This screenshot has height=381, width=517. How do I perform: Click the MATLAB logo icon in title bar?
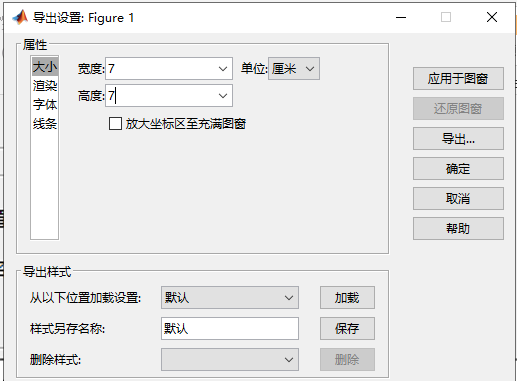click(20, 17)
